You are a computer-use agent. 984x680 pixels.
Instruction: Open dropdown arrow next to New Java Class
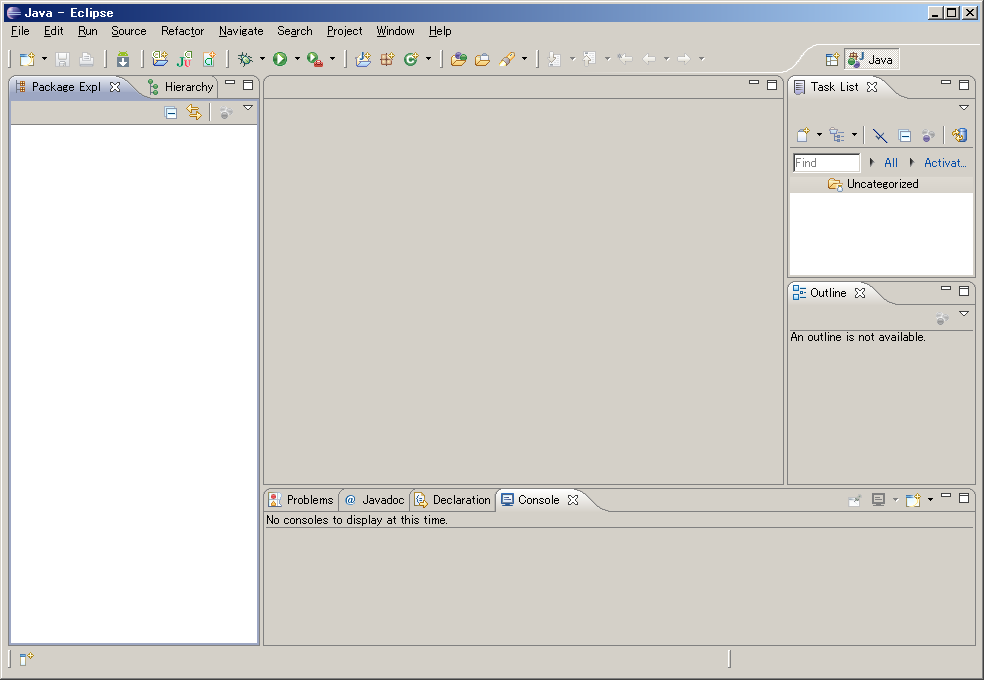[x=429, y=59]
